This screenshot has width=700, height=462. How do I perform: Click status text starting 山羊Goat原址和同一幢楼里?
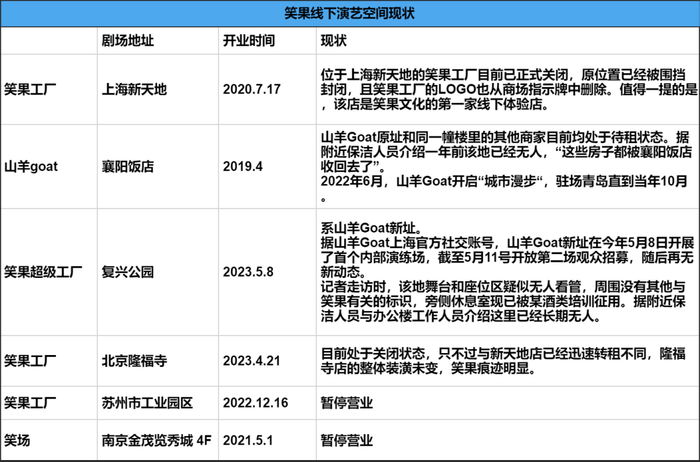506,166
